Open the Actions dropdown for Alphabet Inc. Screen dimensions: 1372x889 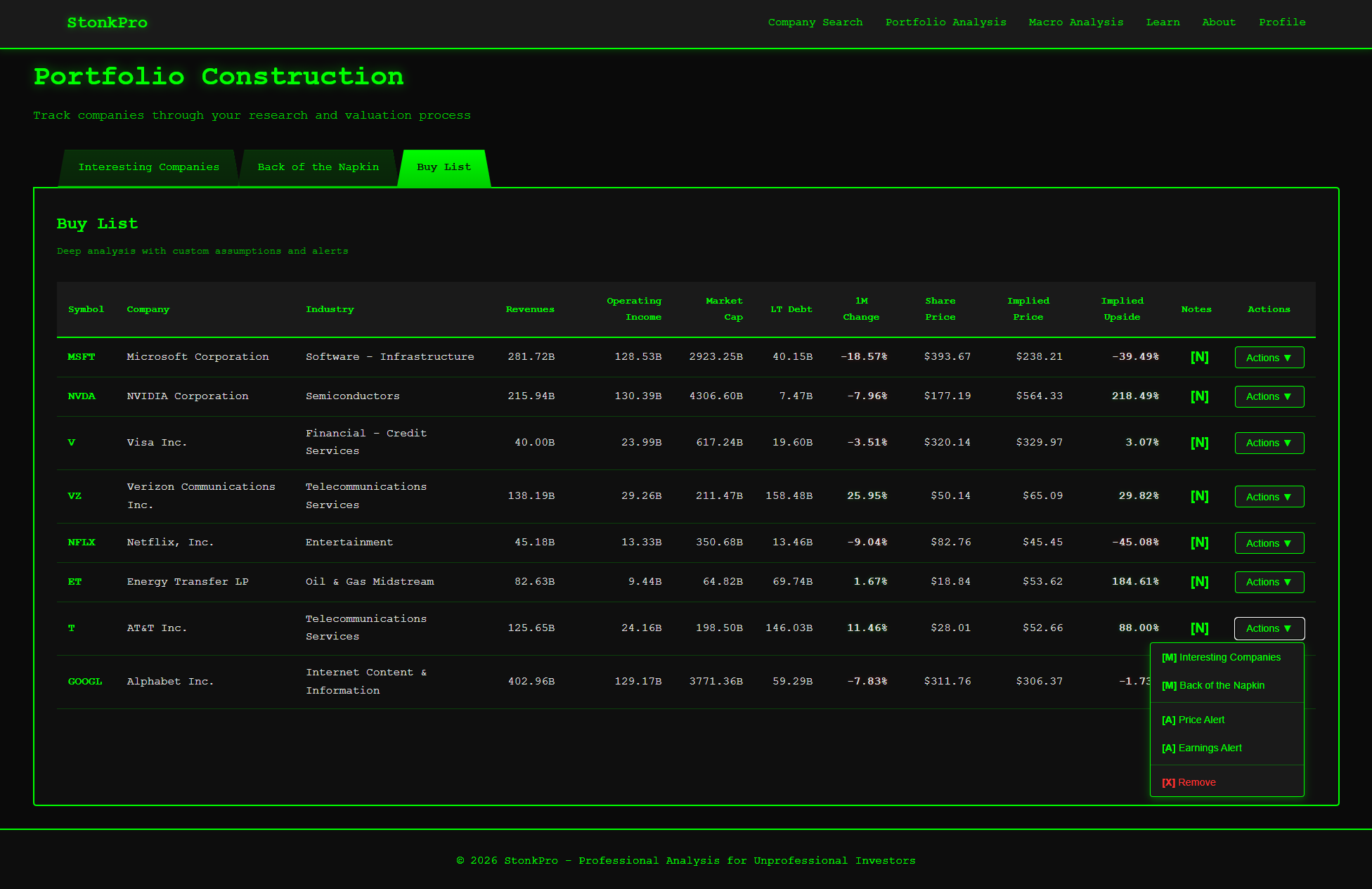[1269, 681]
